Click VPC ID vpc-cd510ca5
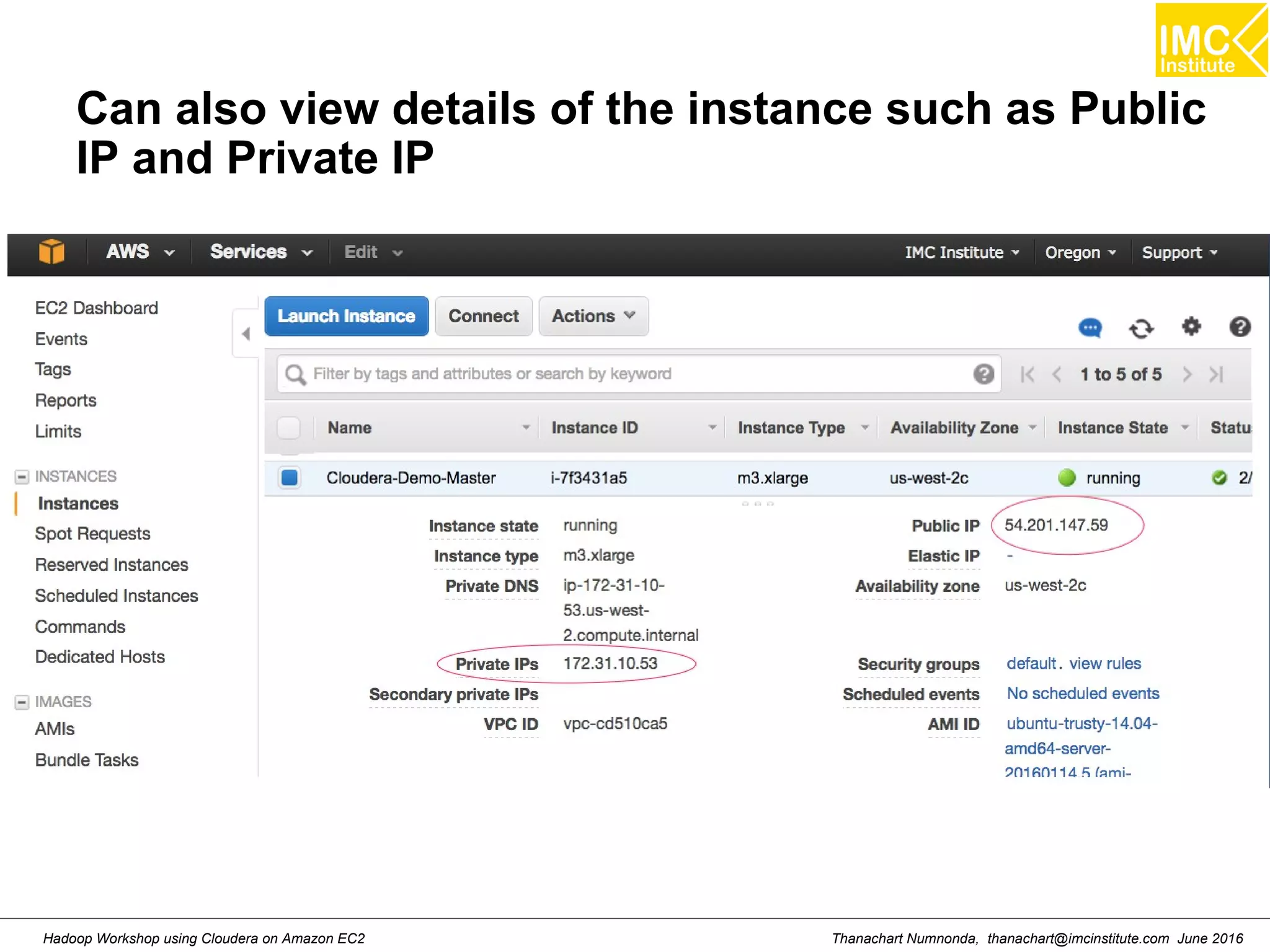 coord(615,723)
